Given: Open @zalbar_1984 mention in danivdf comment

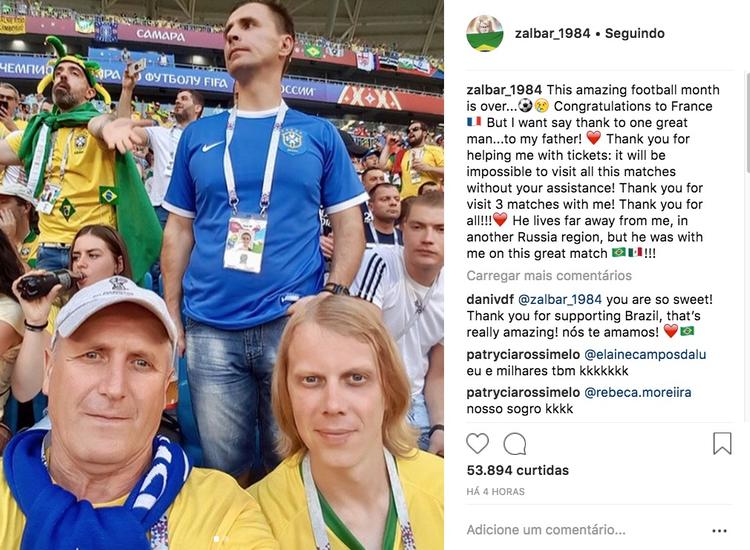Looking at the screenshot, I should (x=560, y=300).
